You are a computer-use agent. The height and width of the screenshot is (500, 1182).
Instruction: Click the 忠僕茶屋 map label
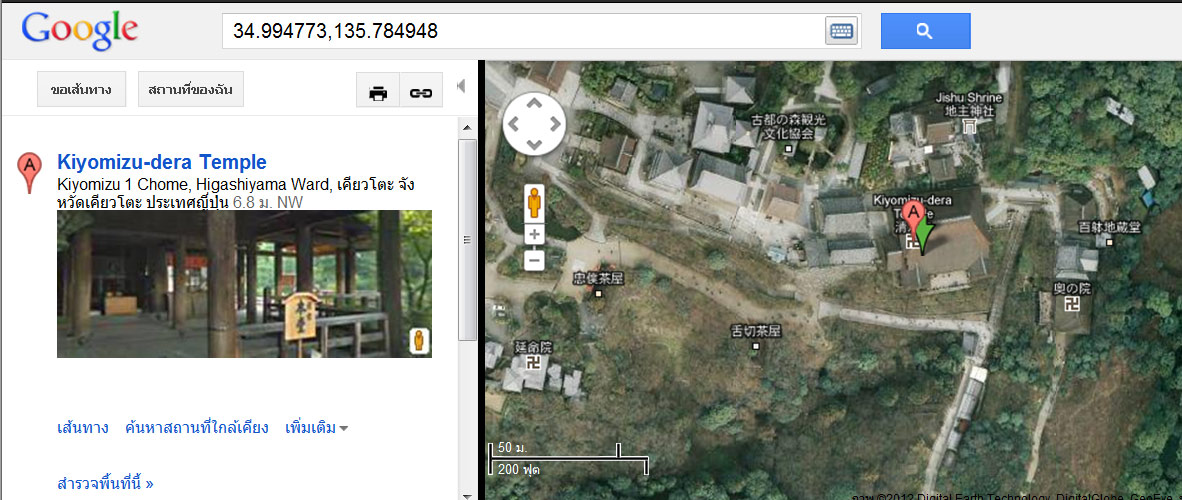pos(599,278)
